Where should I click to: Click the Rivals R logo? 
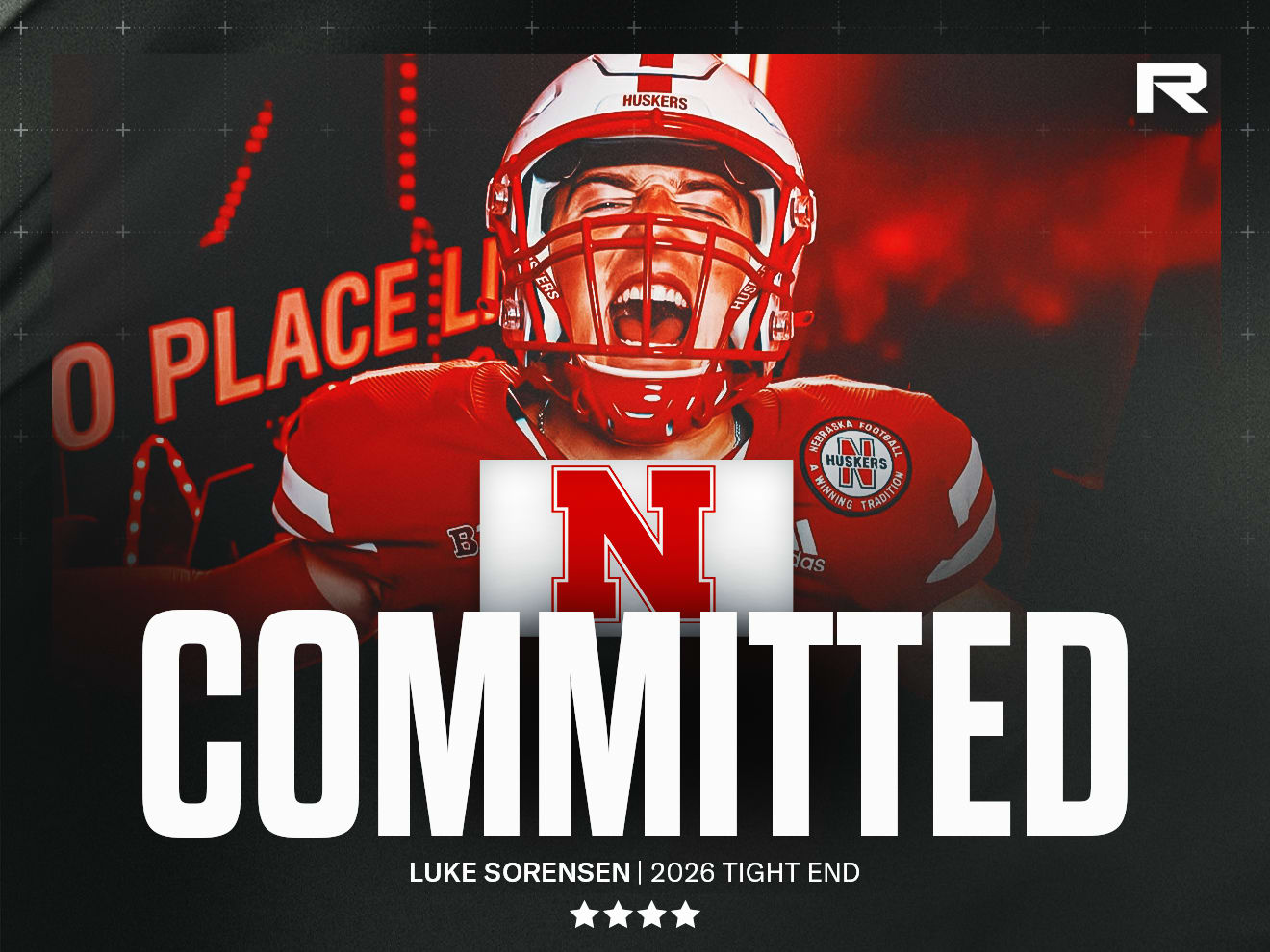[x=1171, y=88]
